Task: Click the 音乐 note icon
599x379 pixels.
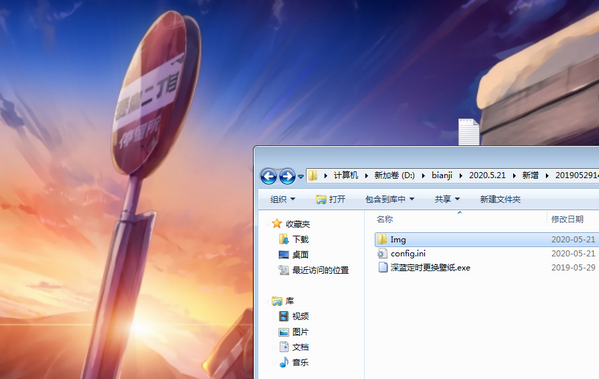Action: pyautogui.click(x=283, y=362)
